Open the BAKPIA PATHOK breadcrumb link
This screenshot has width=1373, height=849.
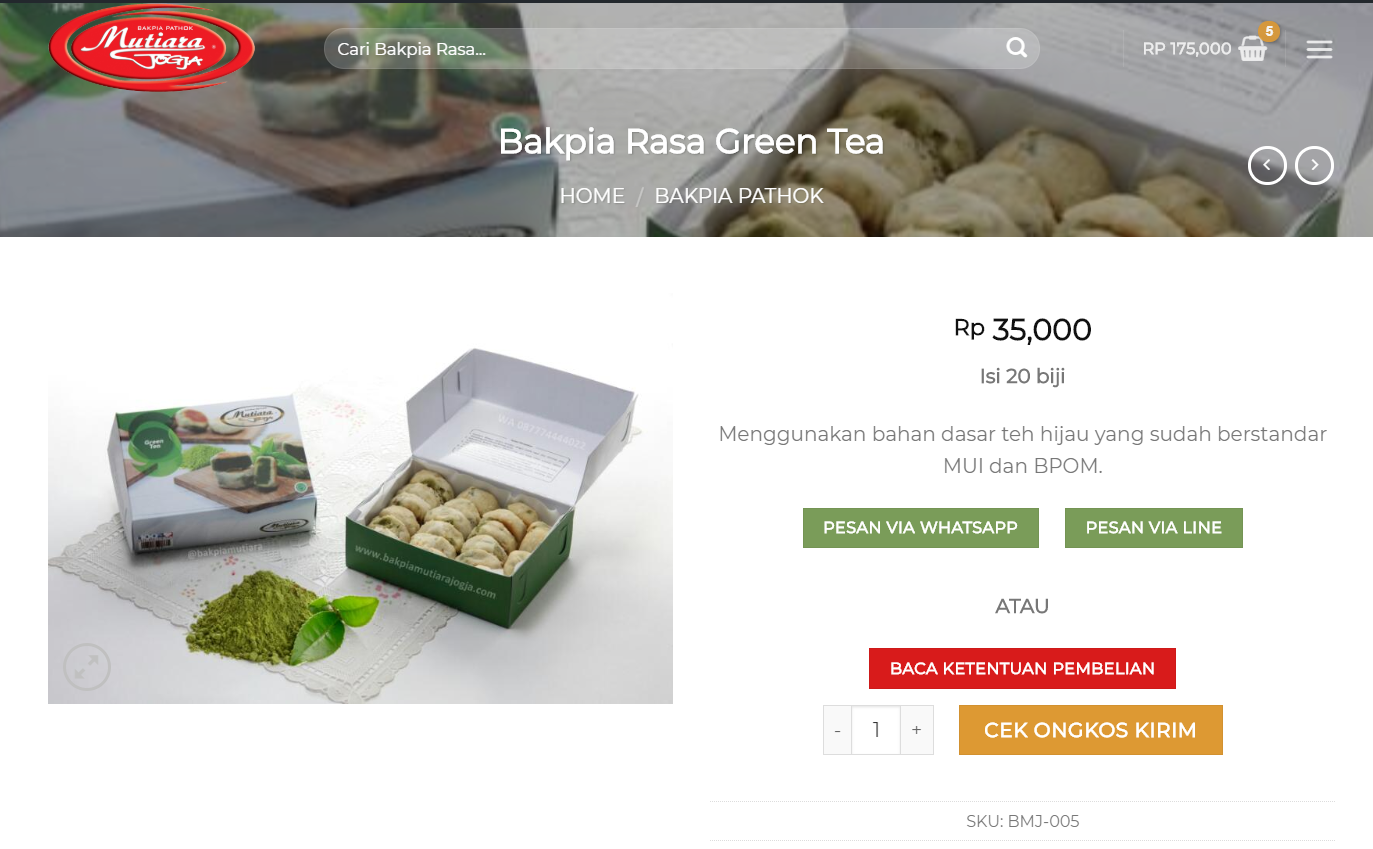(739, 196)
